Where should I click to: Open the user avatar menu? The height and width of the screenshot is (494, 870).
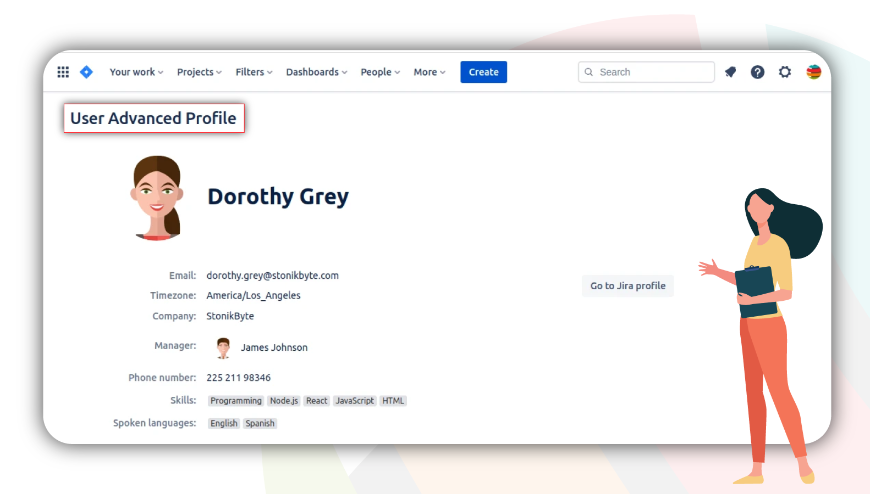(814, 72)
